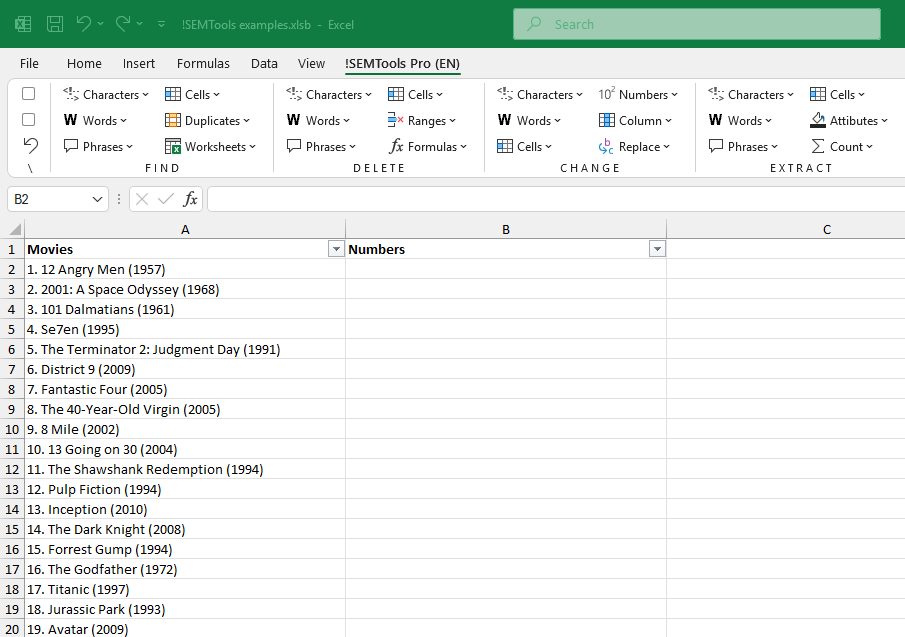The height and width of the screenshot is (637, 905).
Task: Tick the second checkbox under the first one
Action: click(28, 119)
